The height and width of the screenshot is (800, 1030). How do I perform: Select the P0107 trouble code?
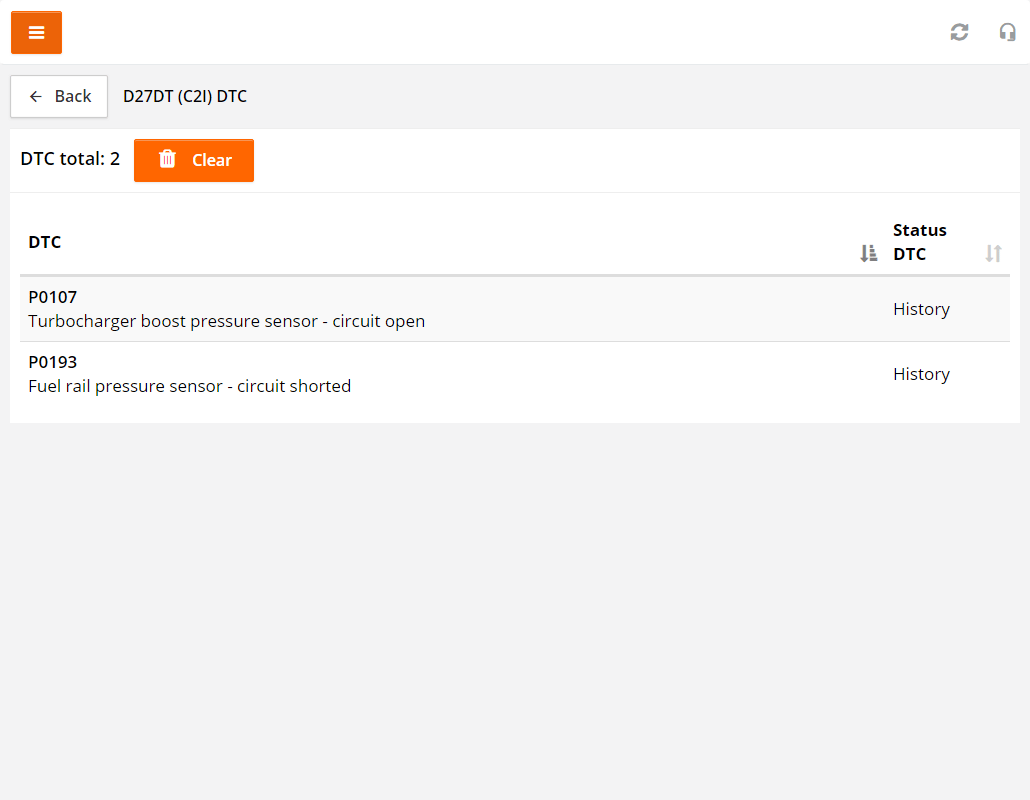[53, 297]
